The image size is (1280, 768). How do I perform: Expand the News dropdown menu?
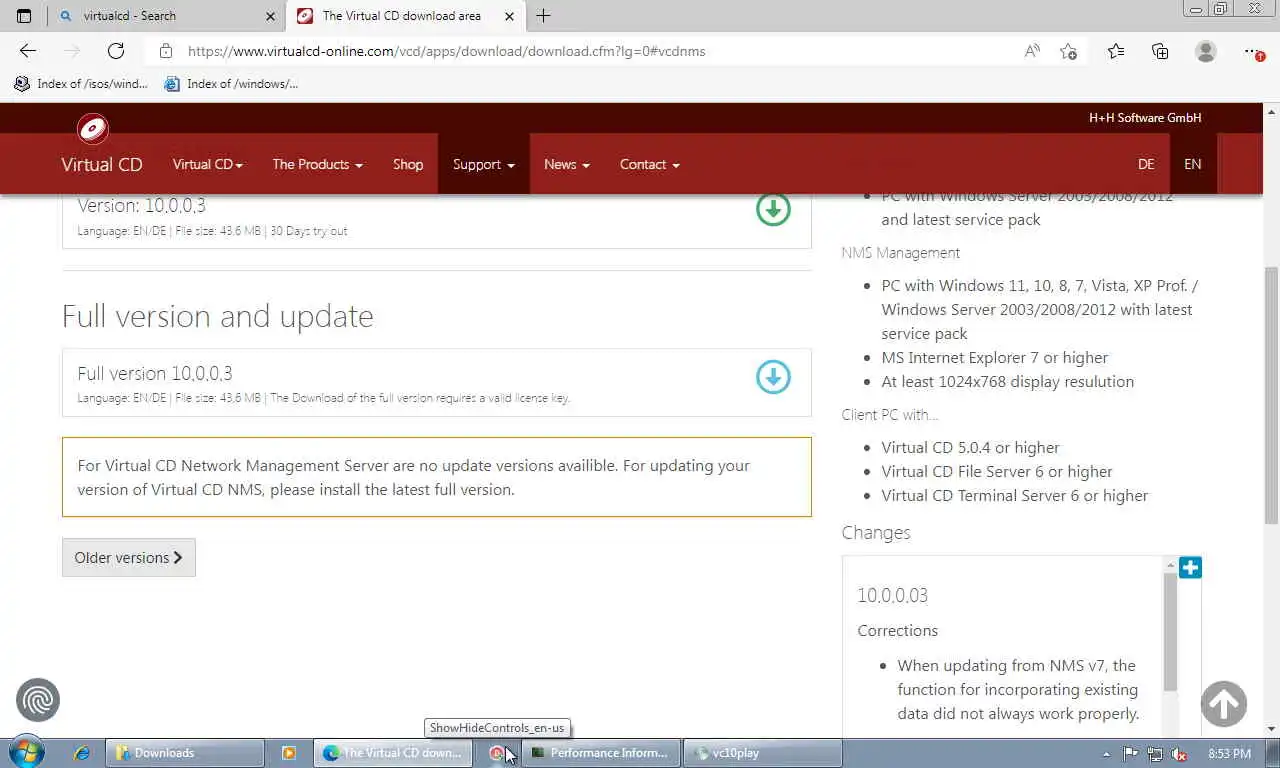[x=566, y=164]
